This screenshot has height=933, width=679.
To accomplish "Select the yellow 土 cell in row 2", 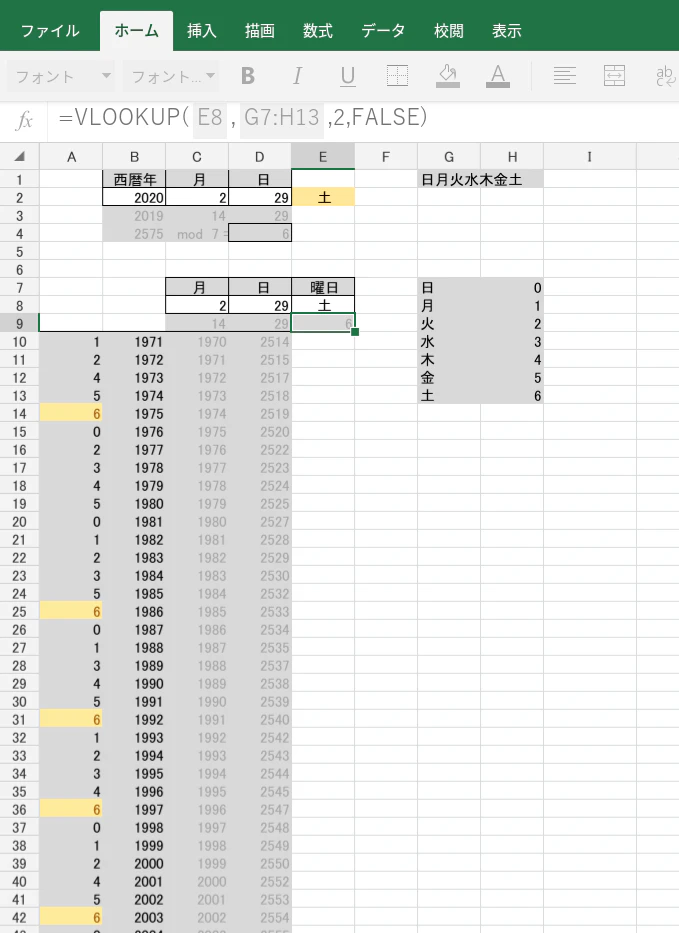I will tap(323, 198).
